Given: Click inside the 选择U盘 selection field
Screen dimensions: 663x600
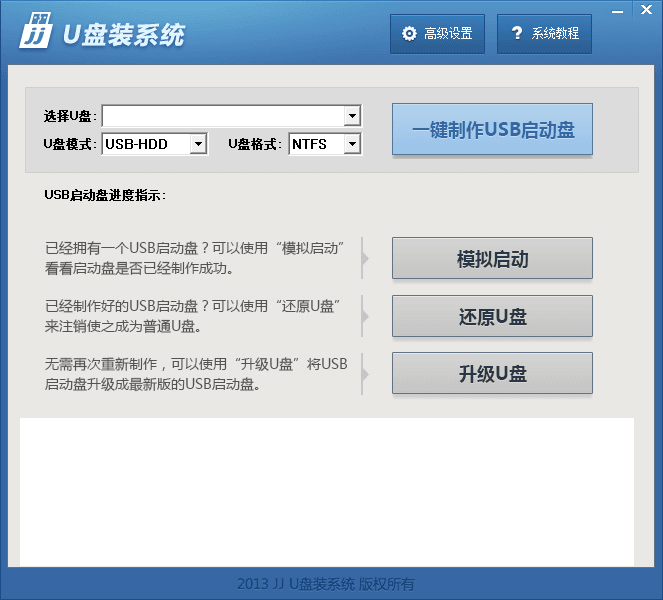Looking at the screenshot, I should [222, 117].
